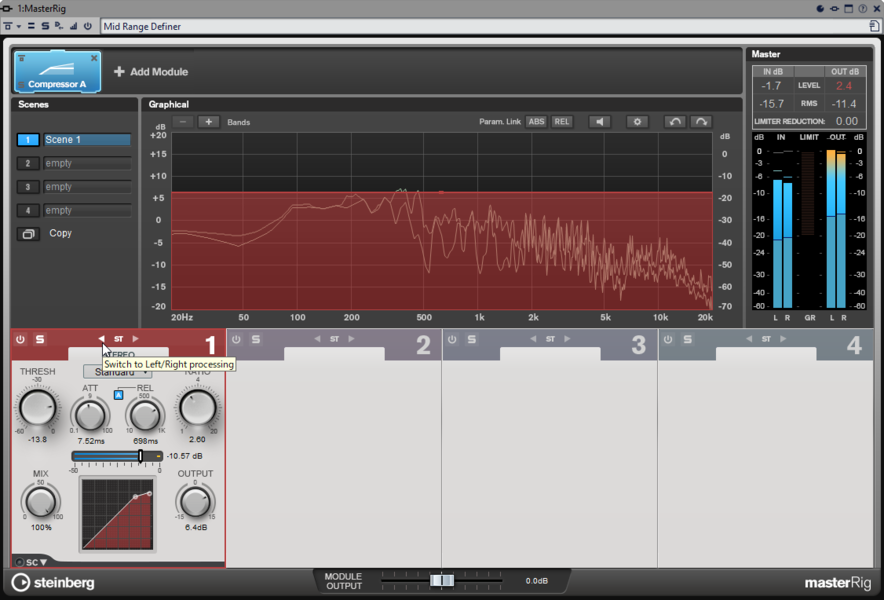Image resolution: width=884 pixels, height=600 pixels.
Task: Add a band with the plus button
Action: coord(208,122)
